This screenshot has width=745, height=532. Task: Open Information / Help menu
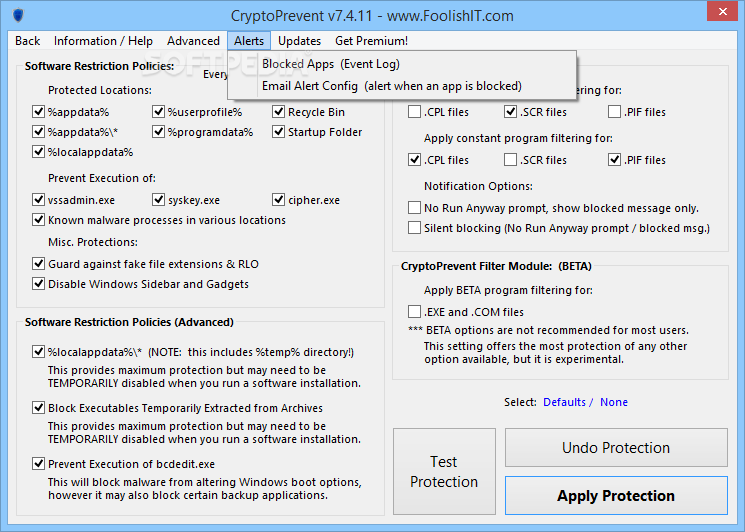tap(103, 41)
